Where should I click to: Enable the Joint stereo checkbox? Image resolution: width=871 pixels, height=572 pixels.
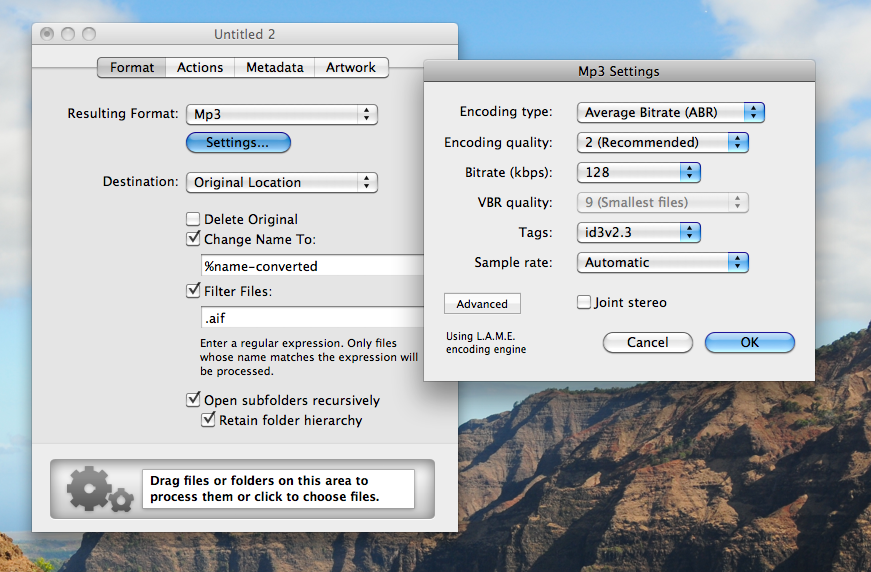(x=584, y=303)
